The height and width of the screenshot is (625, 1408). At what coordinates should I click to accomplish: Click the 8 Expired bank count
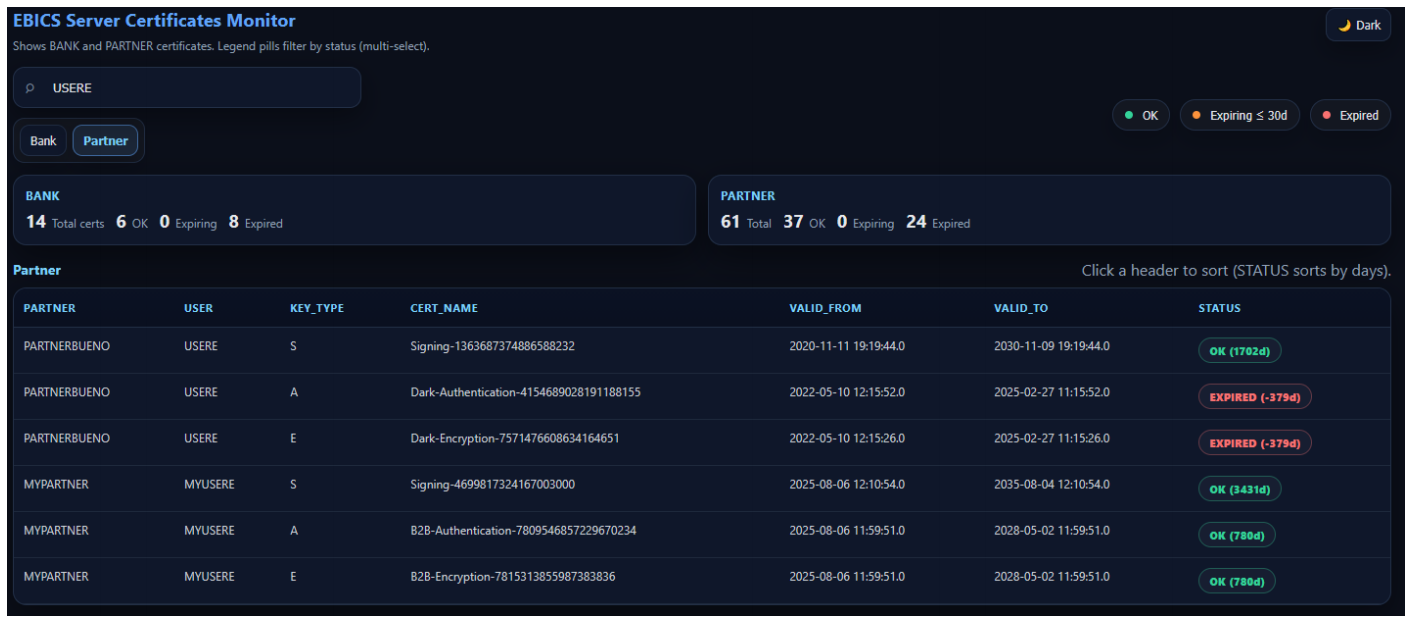click(255, 222)
